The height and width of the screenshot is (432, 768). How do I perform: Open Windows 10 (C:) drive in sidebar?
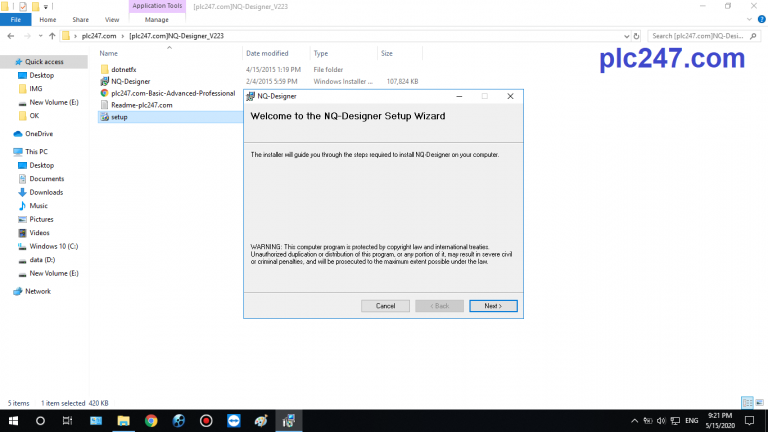[53, 246]
